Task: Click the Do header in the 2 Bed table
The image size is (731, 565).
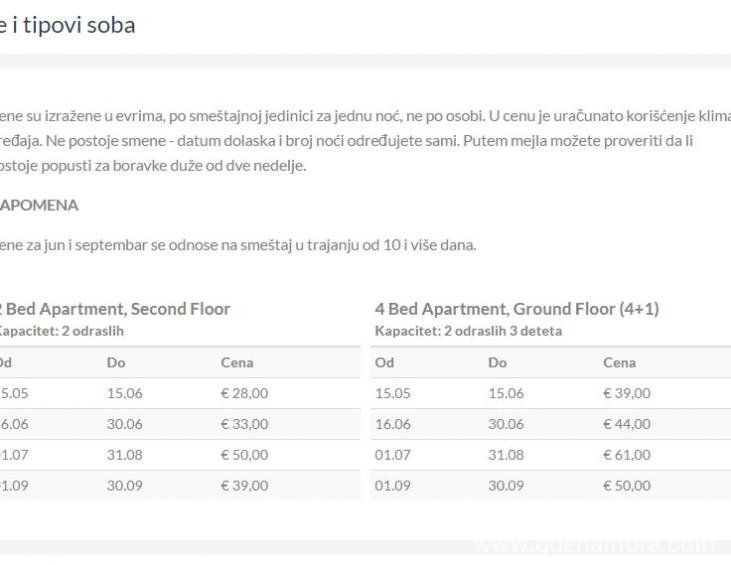Action: pos(116,363)
